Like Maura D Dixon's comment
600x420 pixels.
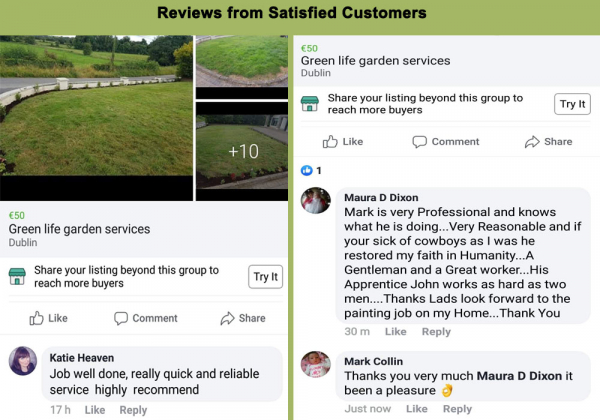[396, 331]
